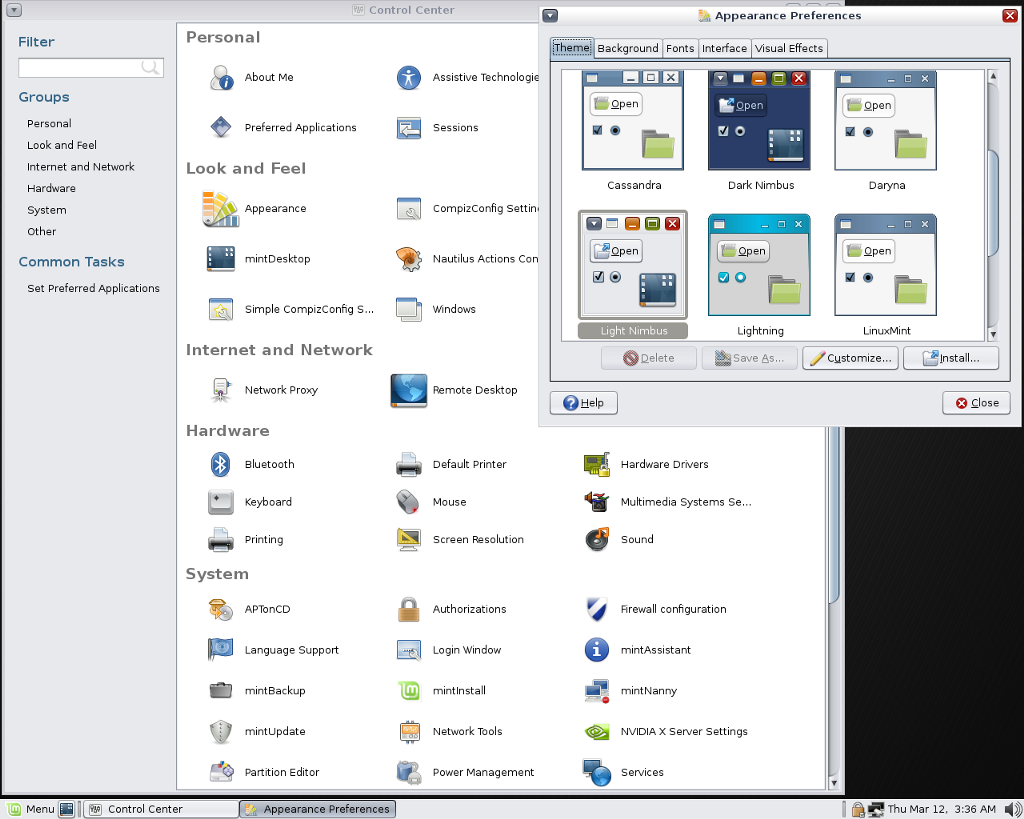Open the Bluetooth icon

(x=221, y=464)
